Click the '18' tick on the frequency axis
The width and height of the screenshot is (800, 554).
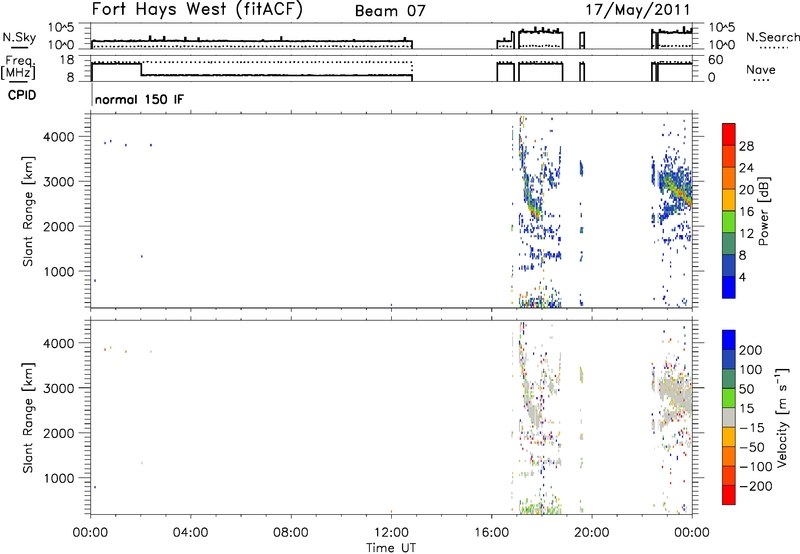(67, 60)
